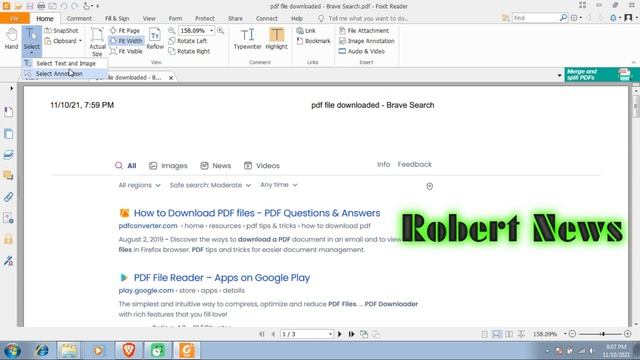Open the Security lock panel
640x360 pixels.
[9, 239]
